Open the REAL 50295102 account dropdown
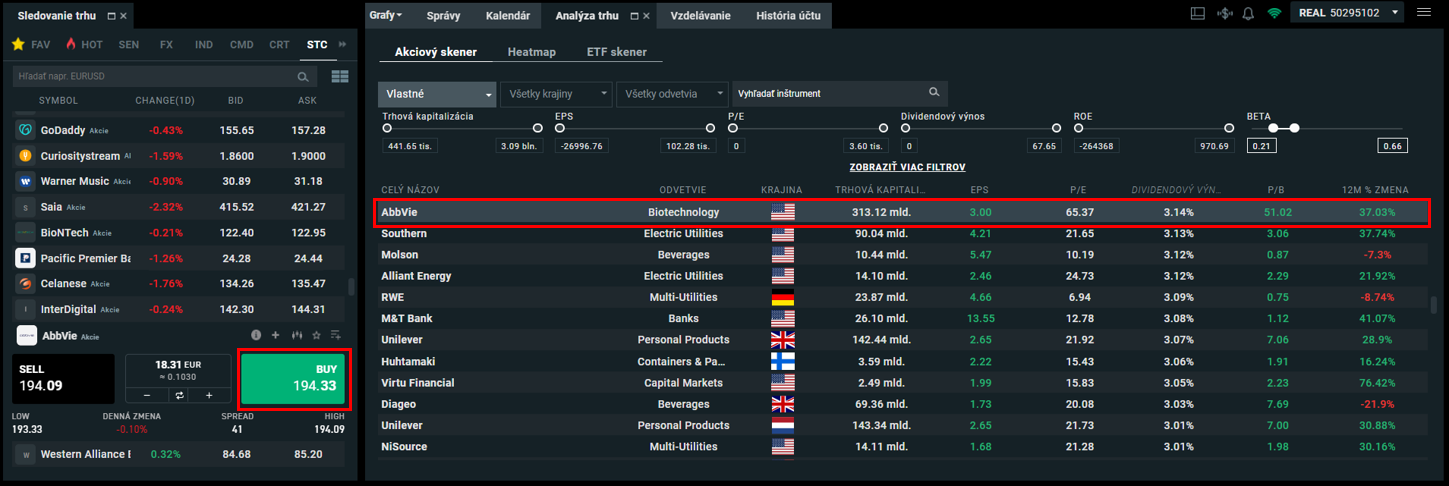The height and width of the screenshot is (486, 1449). [1350, 13]
